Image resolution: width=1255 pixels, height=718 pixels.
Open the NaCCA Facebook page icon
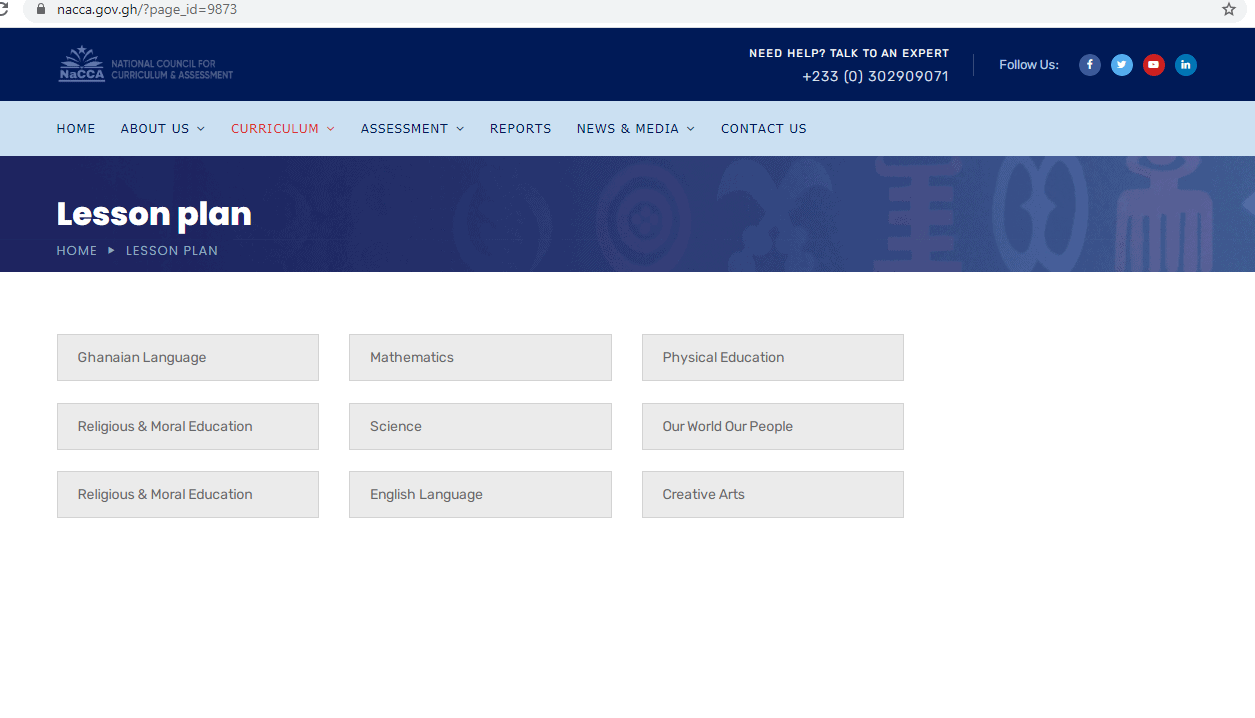pos(1090,65)
